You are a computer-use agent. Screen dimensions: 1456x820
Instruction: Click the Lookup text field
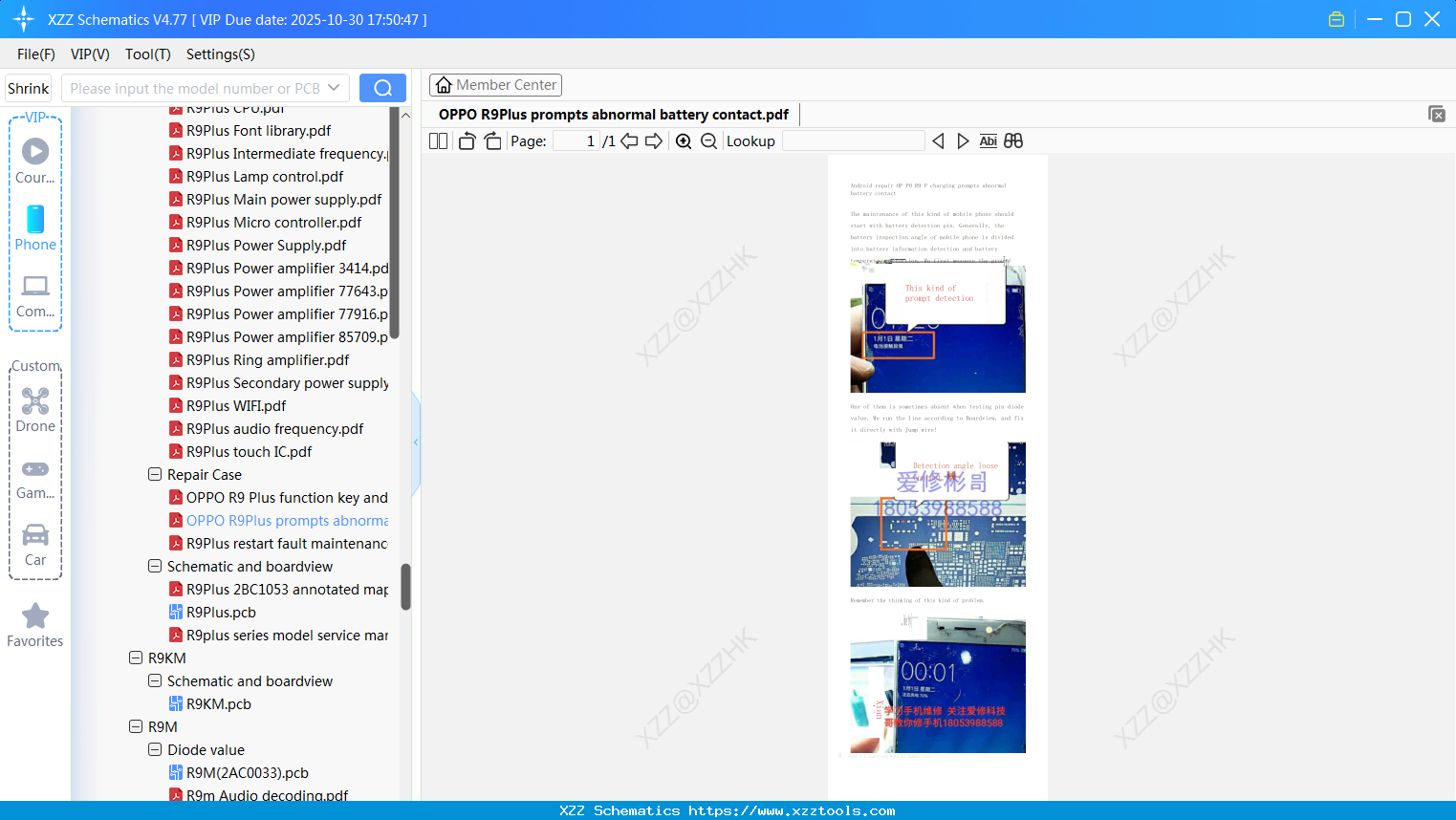853,141
